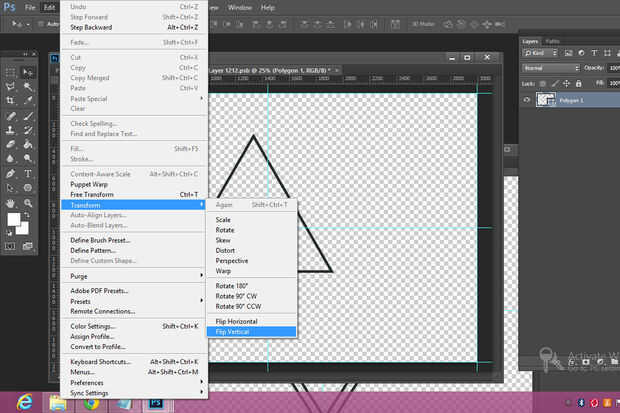Screen dimensions: 620x413
Task: Click the background color swatch
Action: (x=24, y=229)
